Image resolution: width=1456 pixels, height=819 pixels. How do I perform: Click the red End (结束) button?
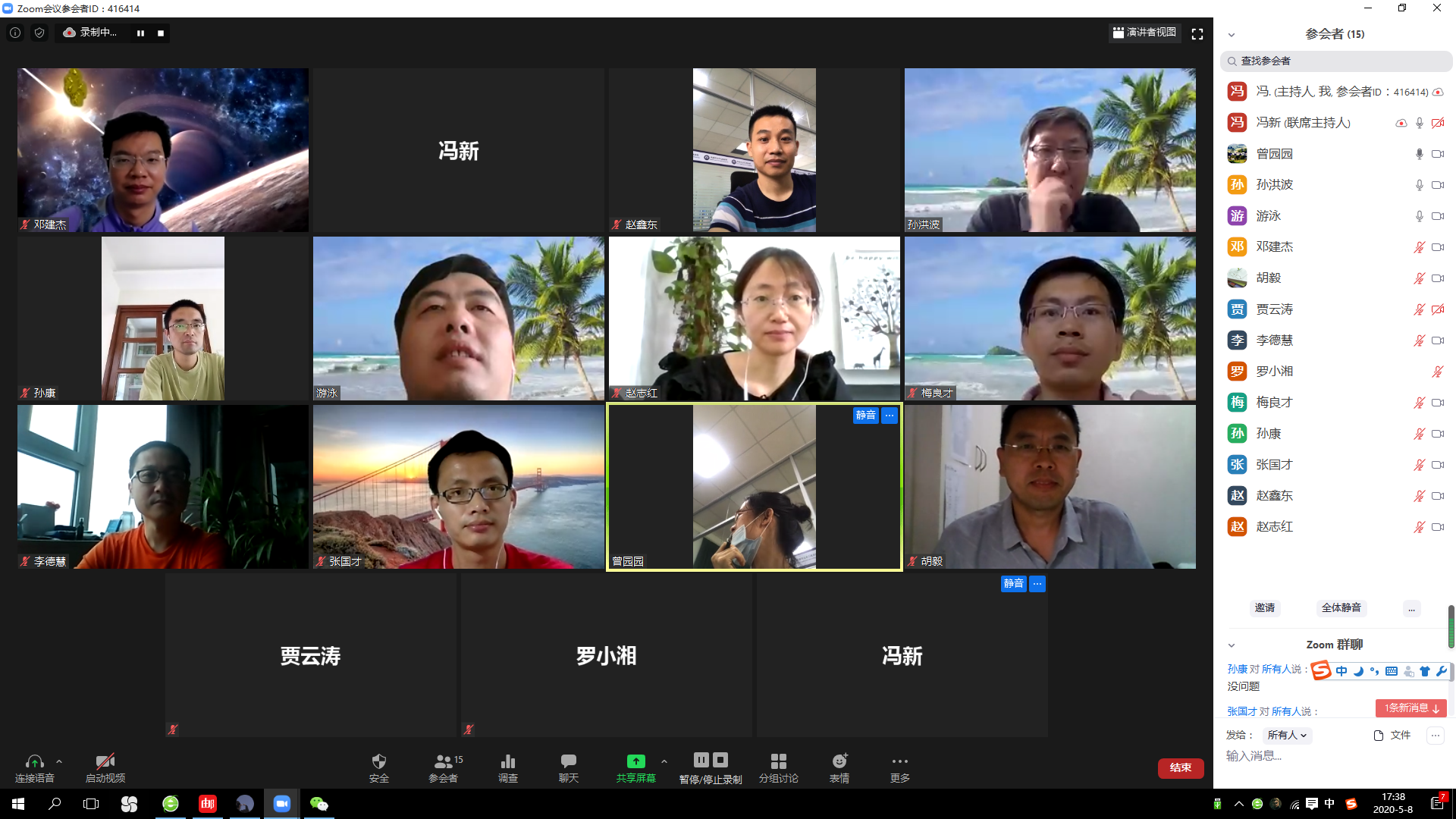click(x=1180, y=767)
